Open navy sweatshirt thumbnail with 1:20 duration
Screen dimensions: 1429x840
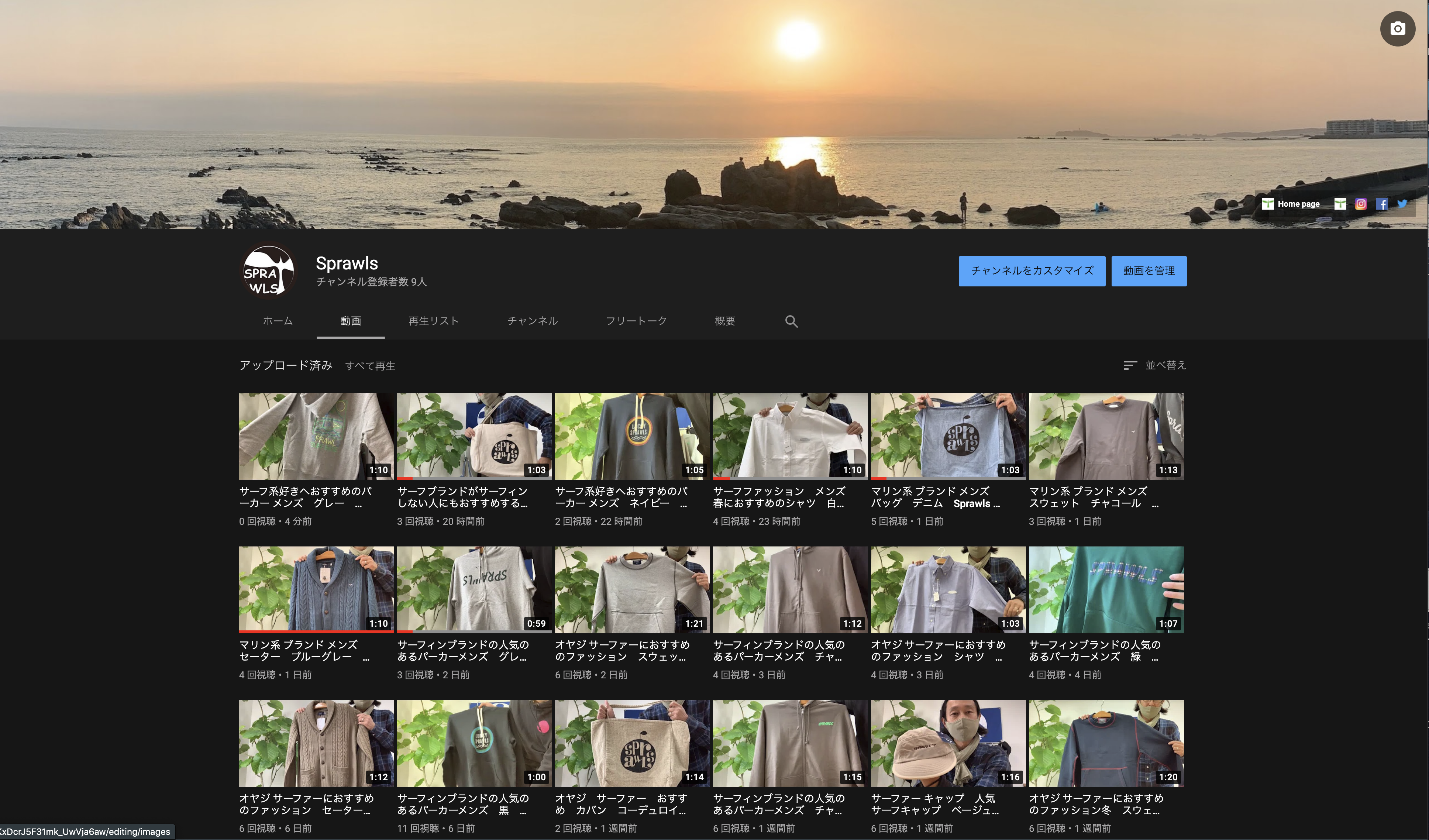click(1106, 743)
